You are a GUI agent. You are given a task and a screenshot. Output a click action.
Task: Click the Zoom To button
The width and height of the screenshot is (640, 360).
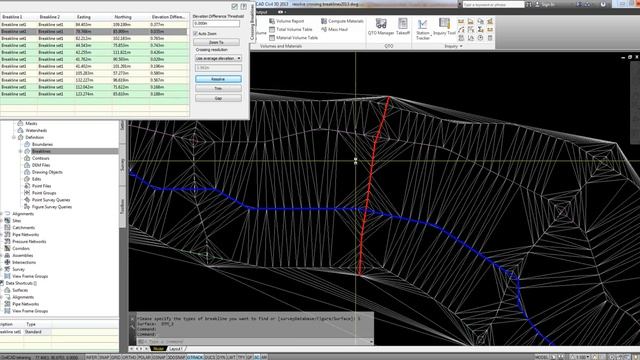point(216,42)
